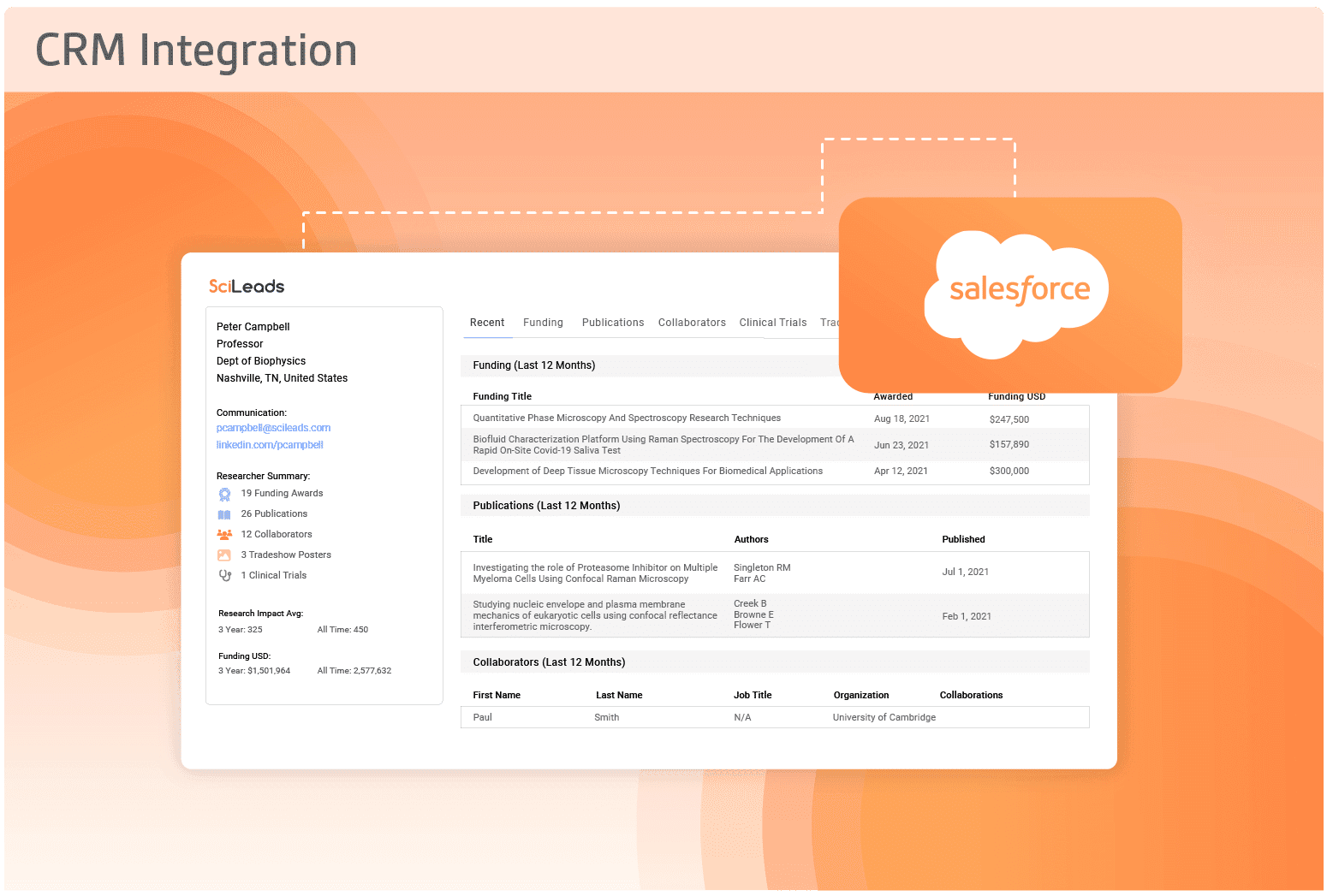
Task: Click 3 Year: $1,501,964 funding value
Action: coord(254,671)
